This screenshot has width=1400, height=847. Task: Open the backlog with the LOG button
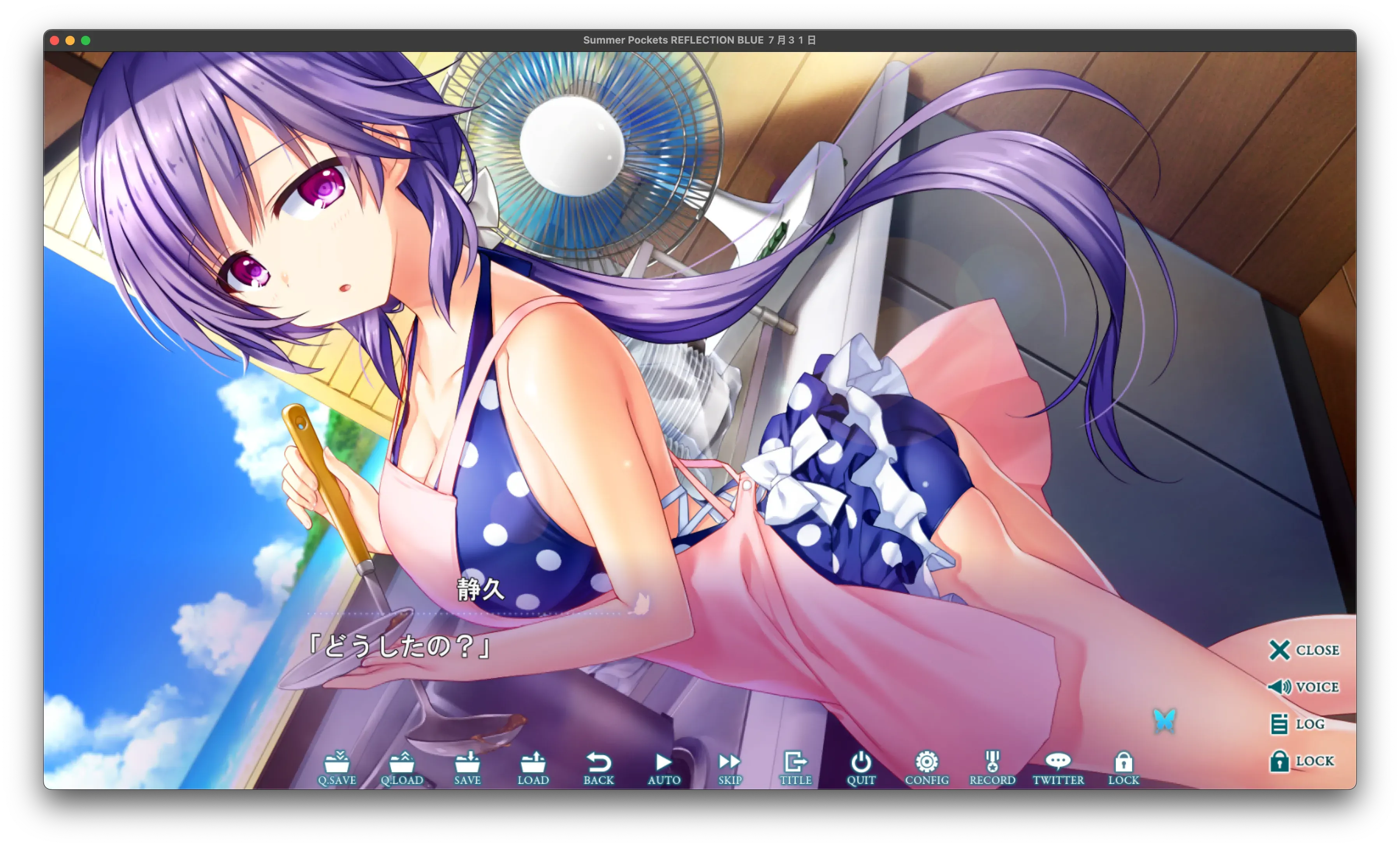[x=1299, y=724]
